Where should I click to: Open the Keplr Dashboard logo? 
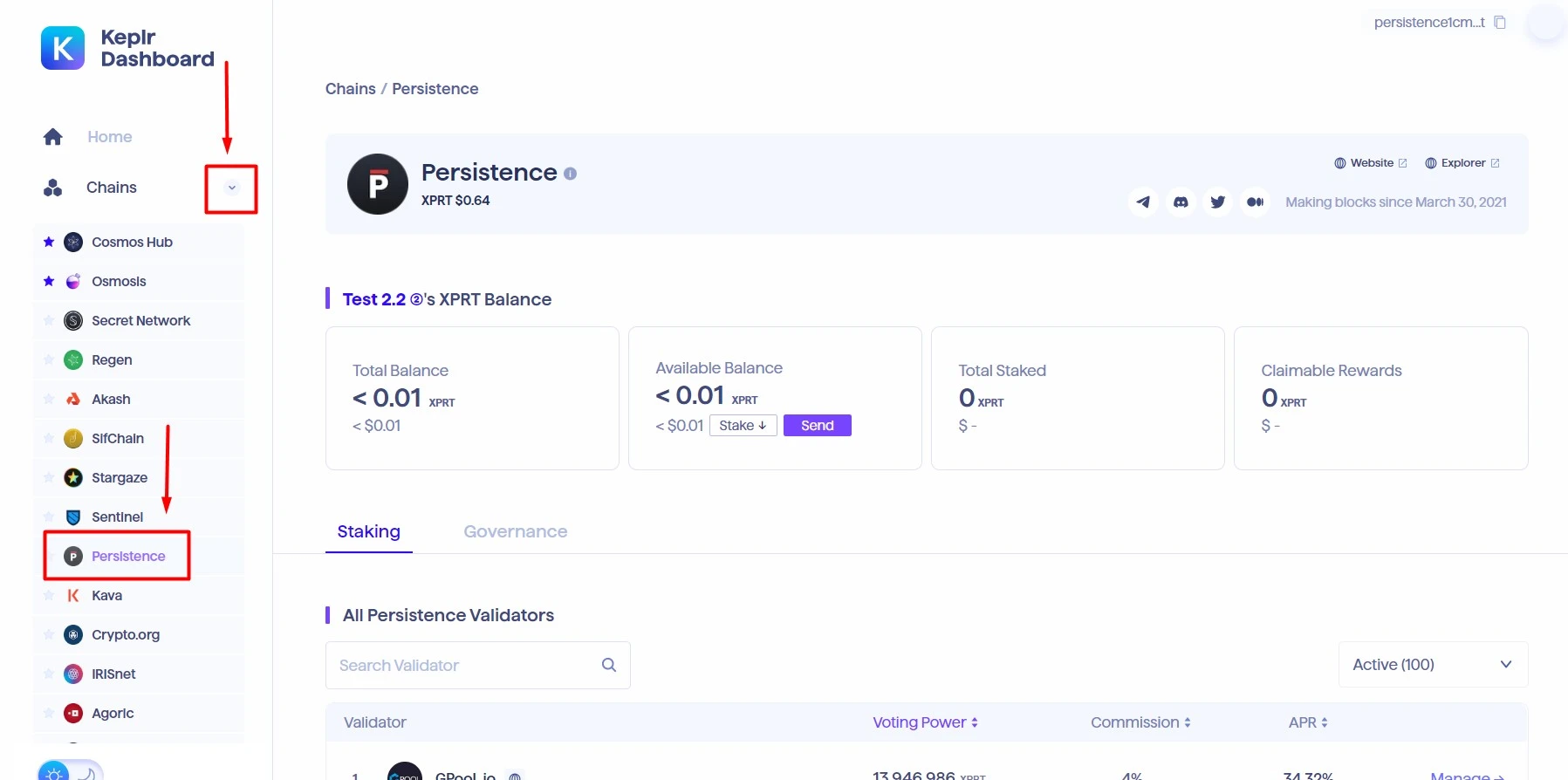pyautogui.click(x=127, y=48)
